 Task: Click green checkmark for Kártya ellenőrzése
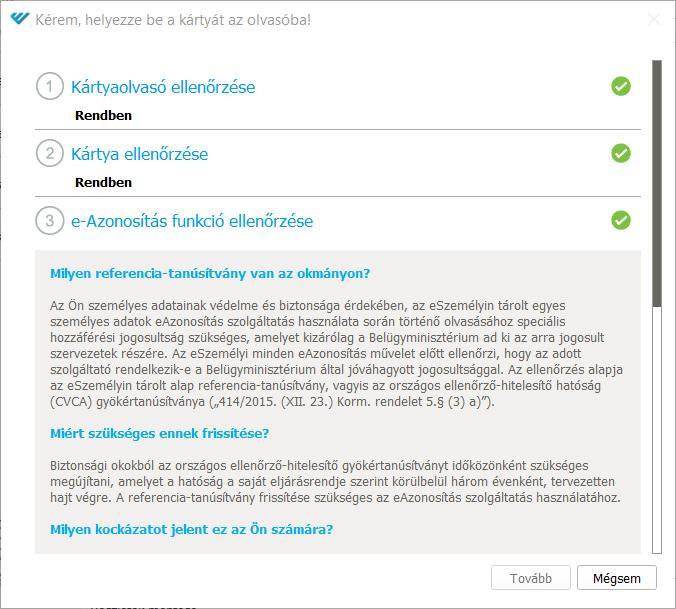(620, 153)
